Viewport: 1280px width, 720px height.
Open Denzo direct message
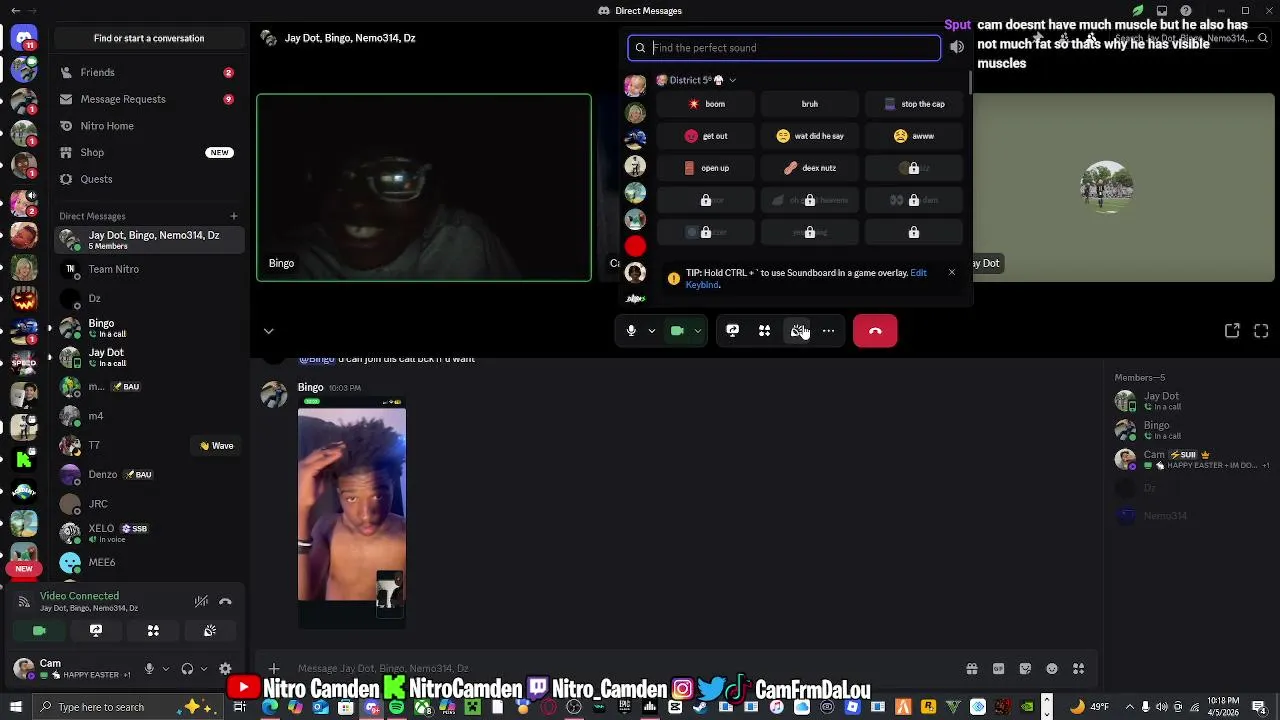[149, 474]
